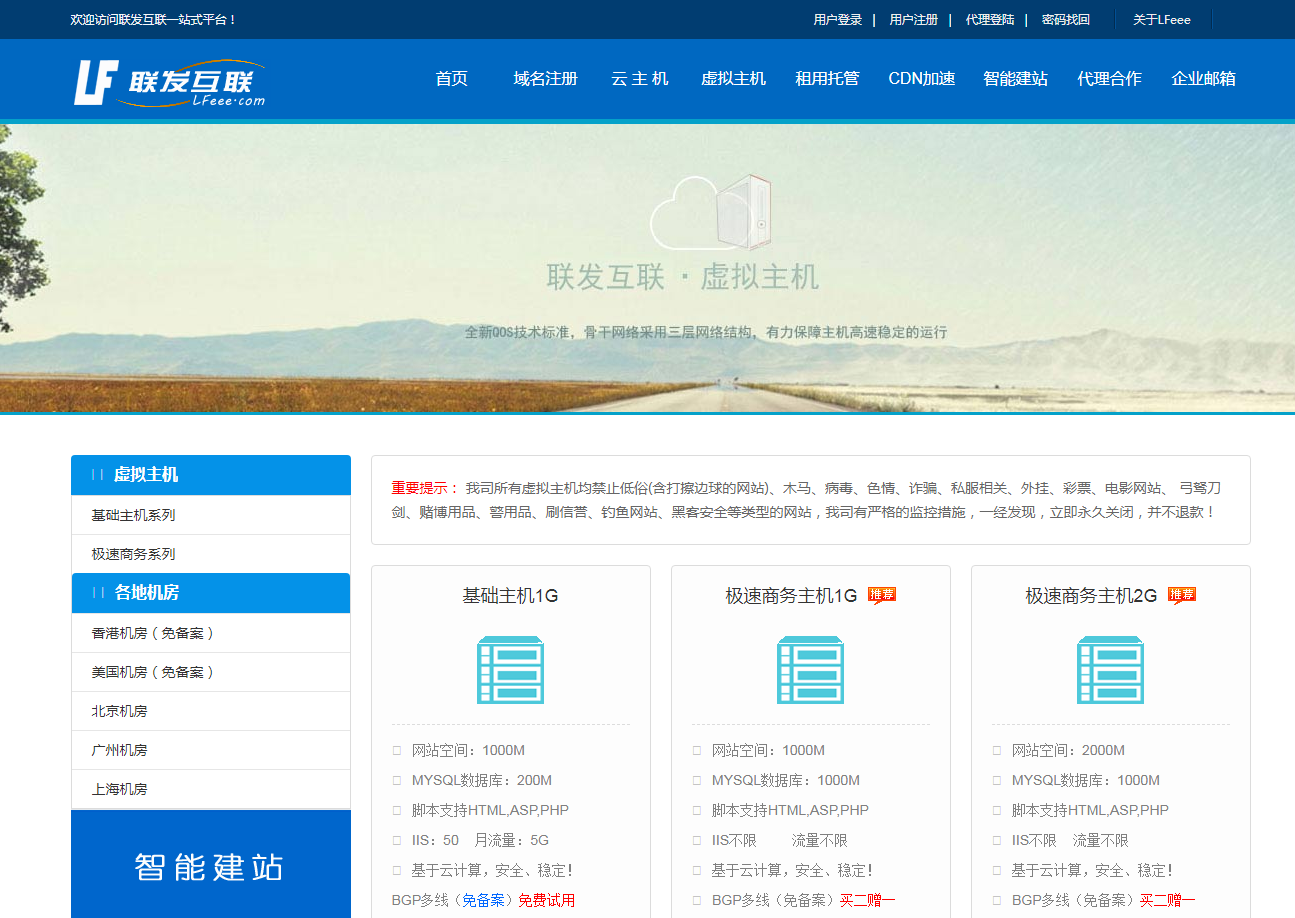Open the 首页 navigation item
Screen dimensions: 1295x918
[451, 79]
